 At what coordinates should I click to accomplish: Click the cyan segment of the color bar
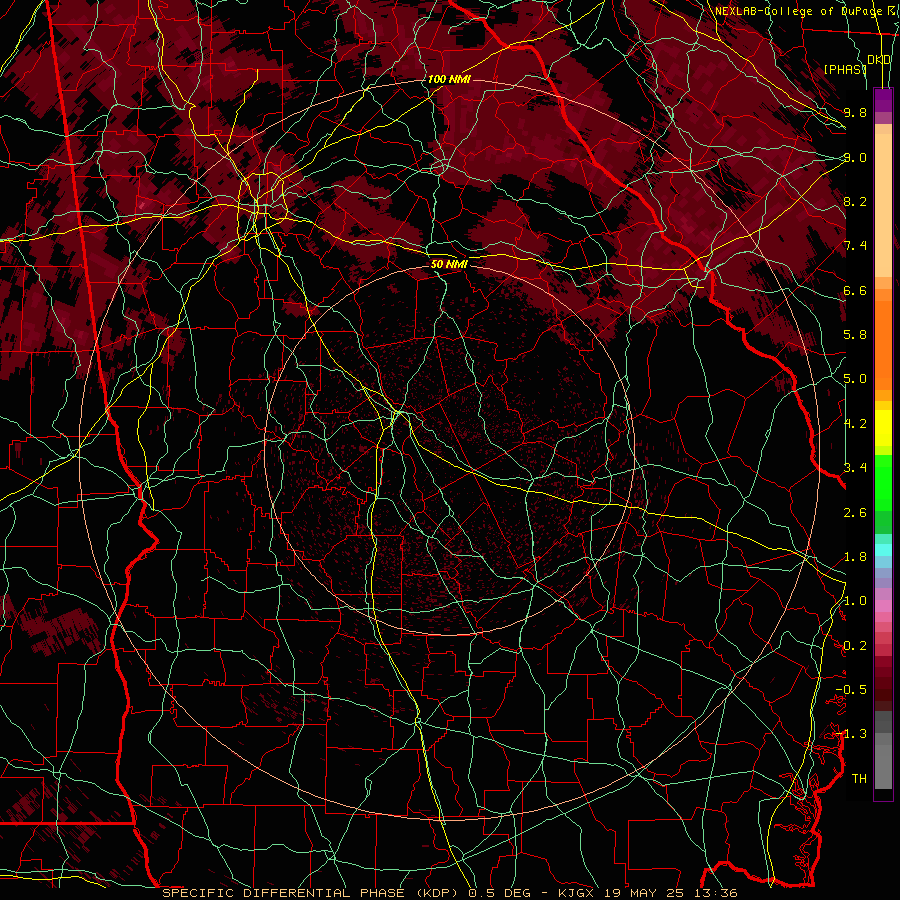pyautogui.click(x=883, y=550)
